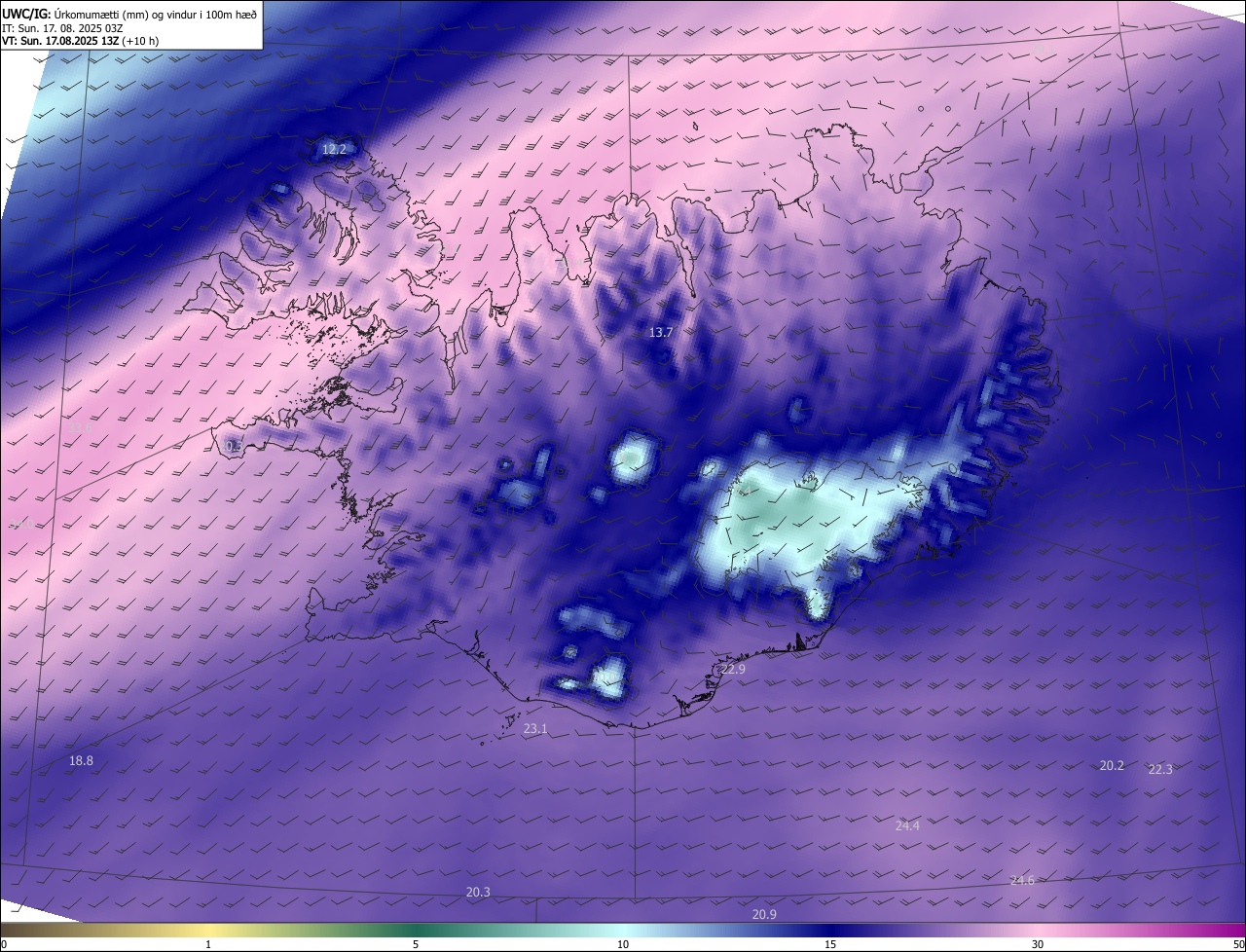Viewport: 1246px width, 952px height.
Task: Click the 20.2 value in the southeast ocean
Action: click(x=1112, y=766)
